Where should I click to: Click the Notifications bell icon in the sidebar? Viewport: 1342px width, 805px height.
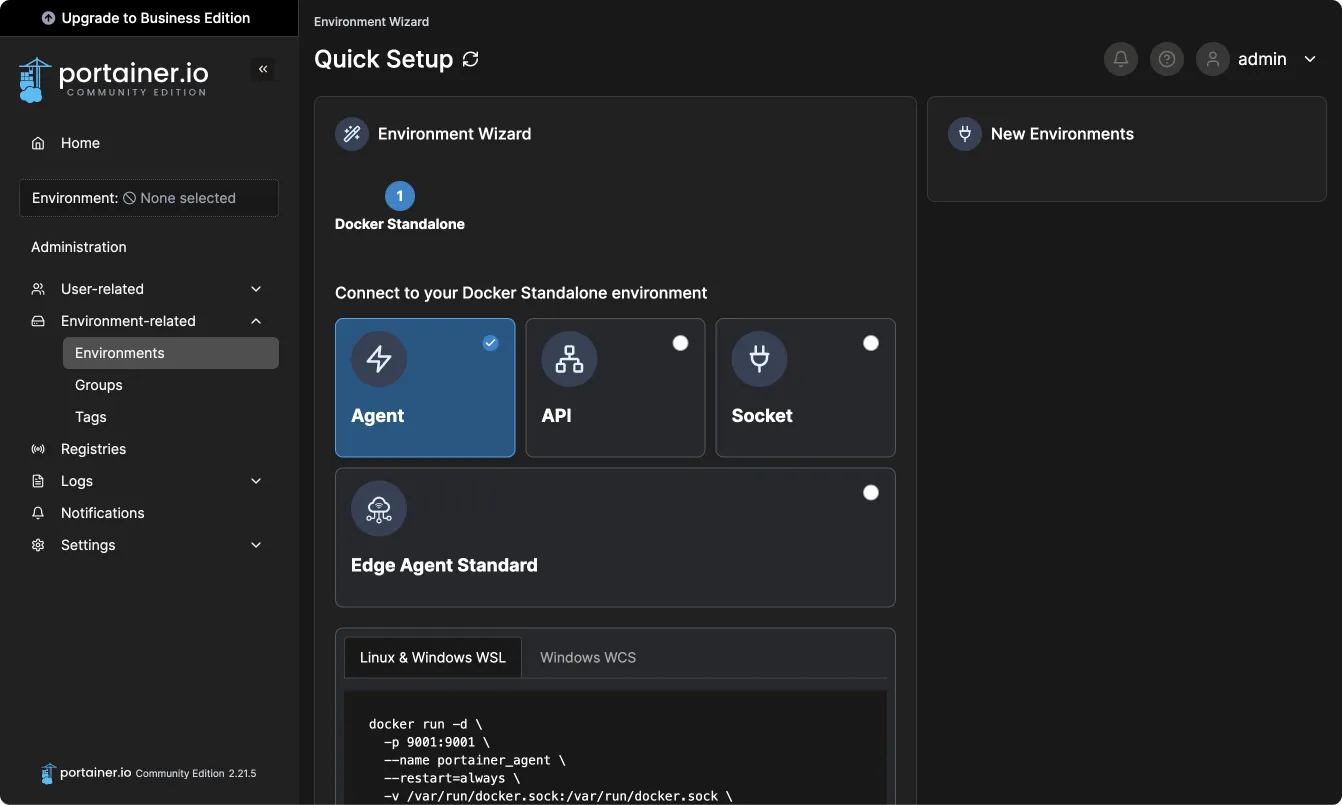[x=38, y=513]
